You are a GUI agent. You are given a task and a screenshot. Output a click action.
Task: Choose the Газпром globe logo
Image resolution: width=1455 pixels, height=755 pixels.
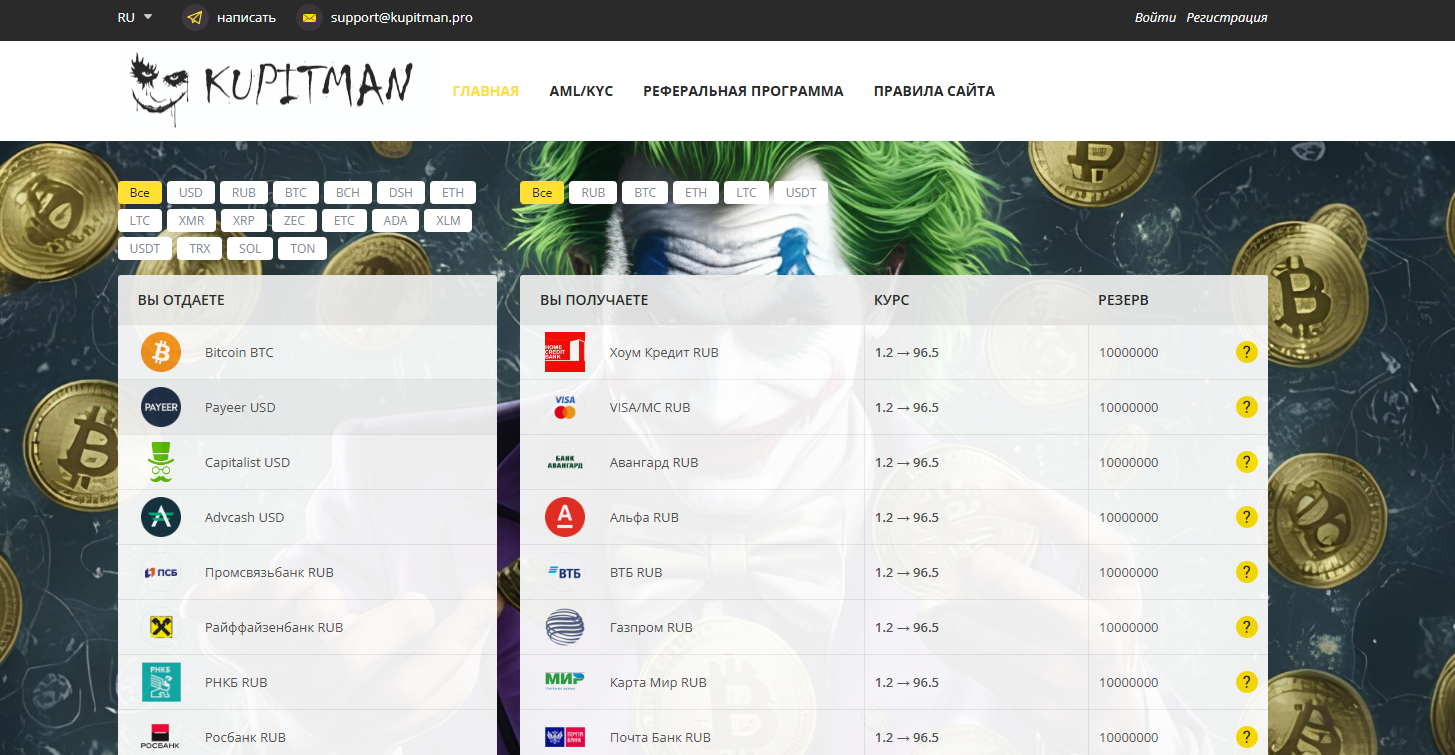coord(565,627)
